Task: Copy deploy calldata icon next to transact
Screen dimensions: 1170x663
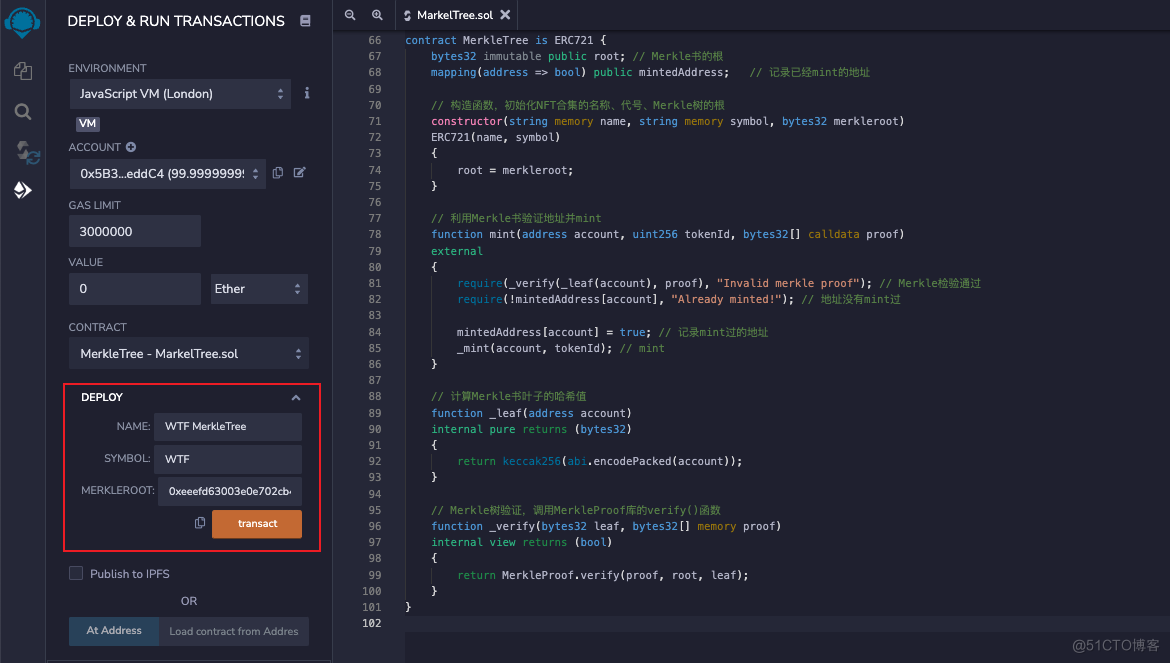Action: [x=200, y=523]
